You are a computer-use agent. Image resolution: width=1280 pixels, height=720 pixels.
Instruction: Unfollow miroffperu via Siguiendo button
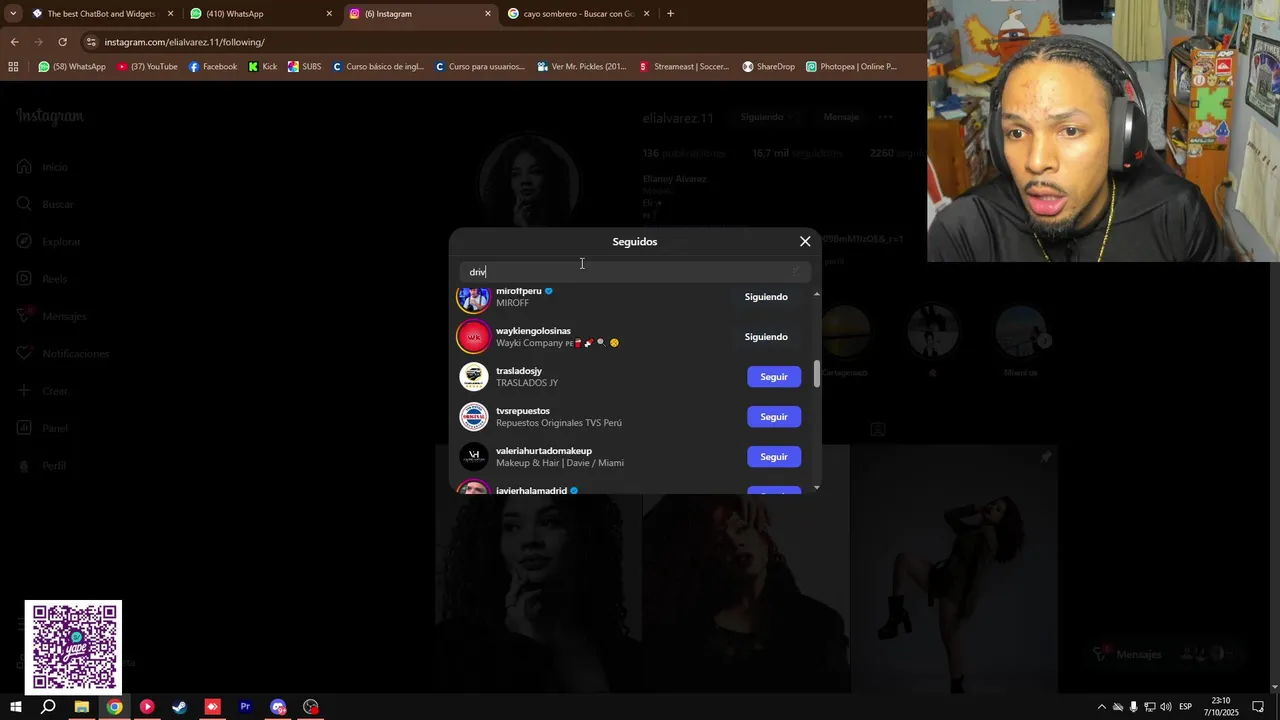[766, 297]
